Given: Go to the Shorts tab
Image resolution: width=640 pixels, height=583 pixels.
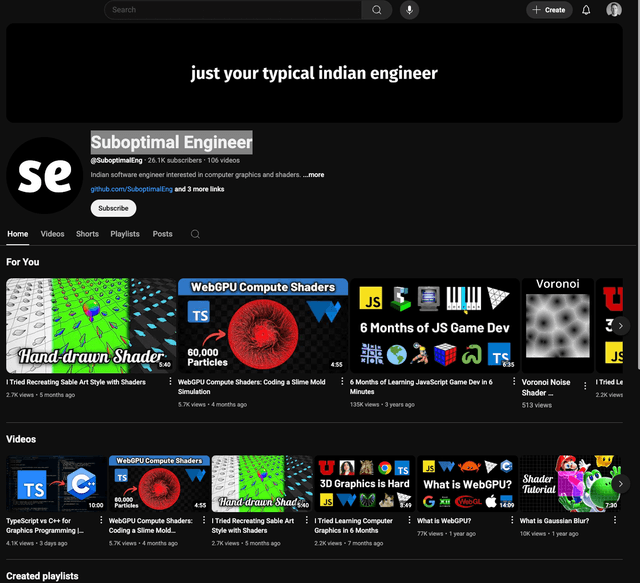Looking at the screenshot, I should [87, 234].
